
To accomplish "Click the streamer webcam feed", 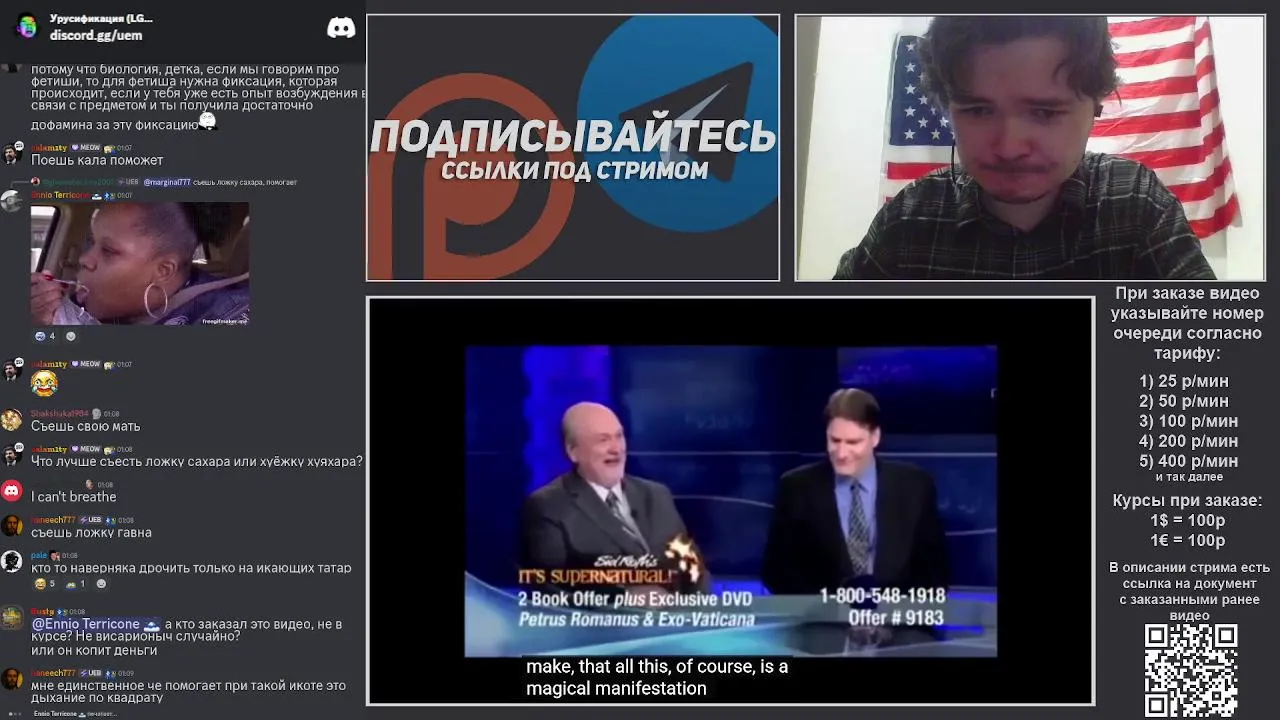I will (x=1030, y=148).
